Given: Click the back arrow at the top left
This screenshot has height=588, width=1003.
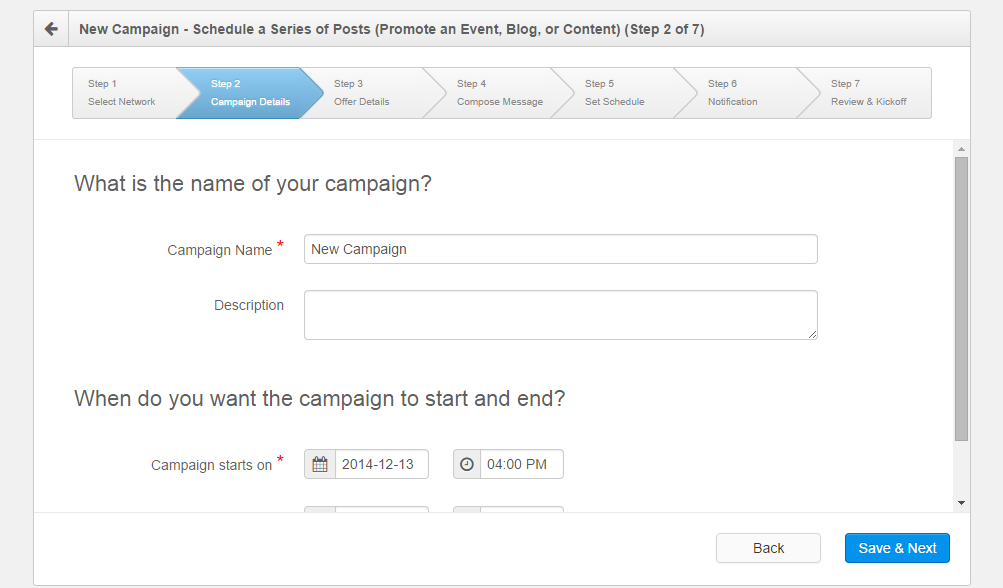Looking at the screenshot, I should click(50, 28).
